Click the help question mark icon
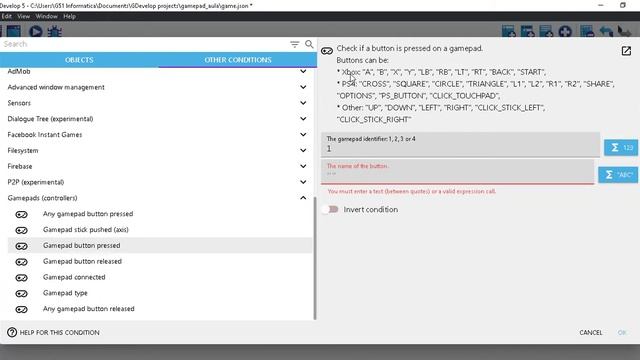 tap(12, 332)
